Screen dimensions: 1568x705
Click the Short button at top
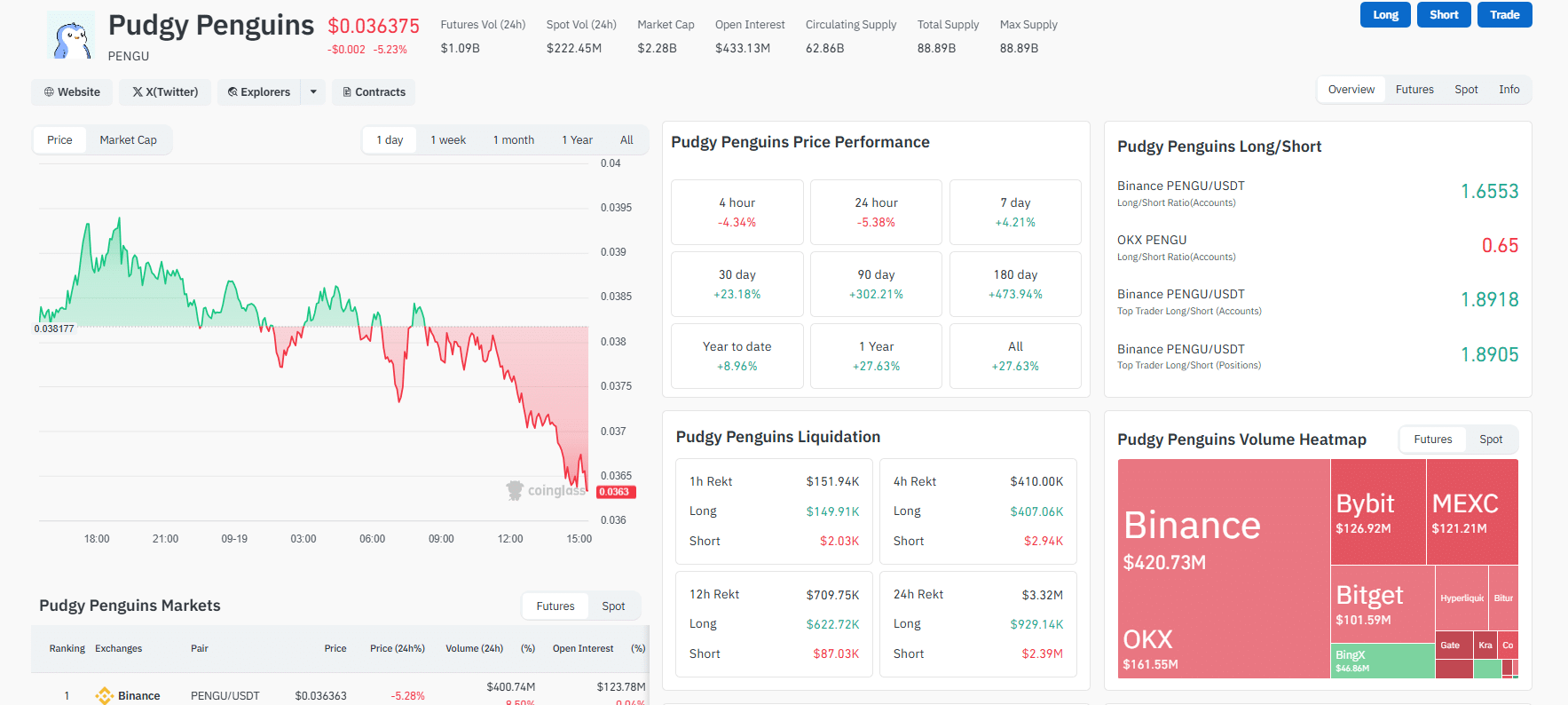click(1444, 15)
